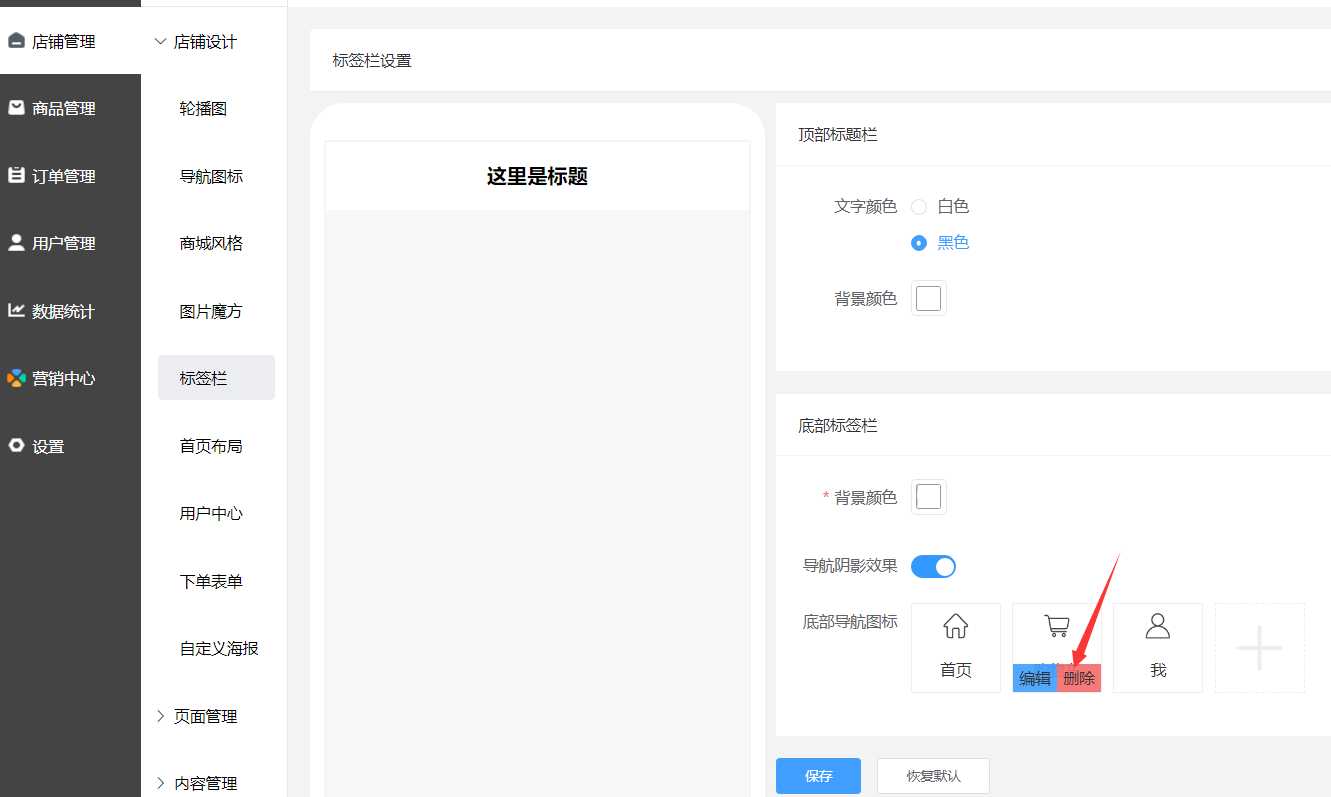1331x797 pixels.
Task: Select the shopping cart nav icon
Action: [x=1057, y=626]
